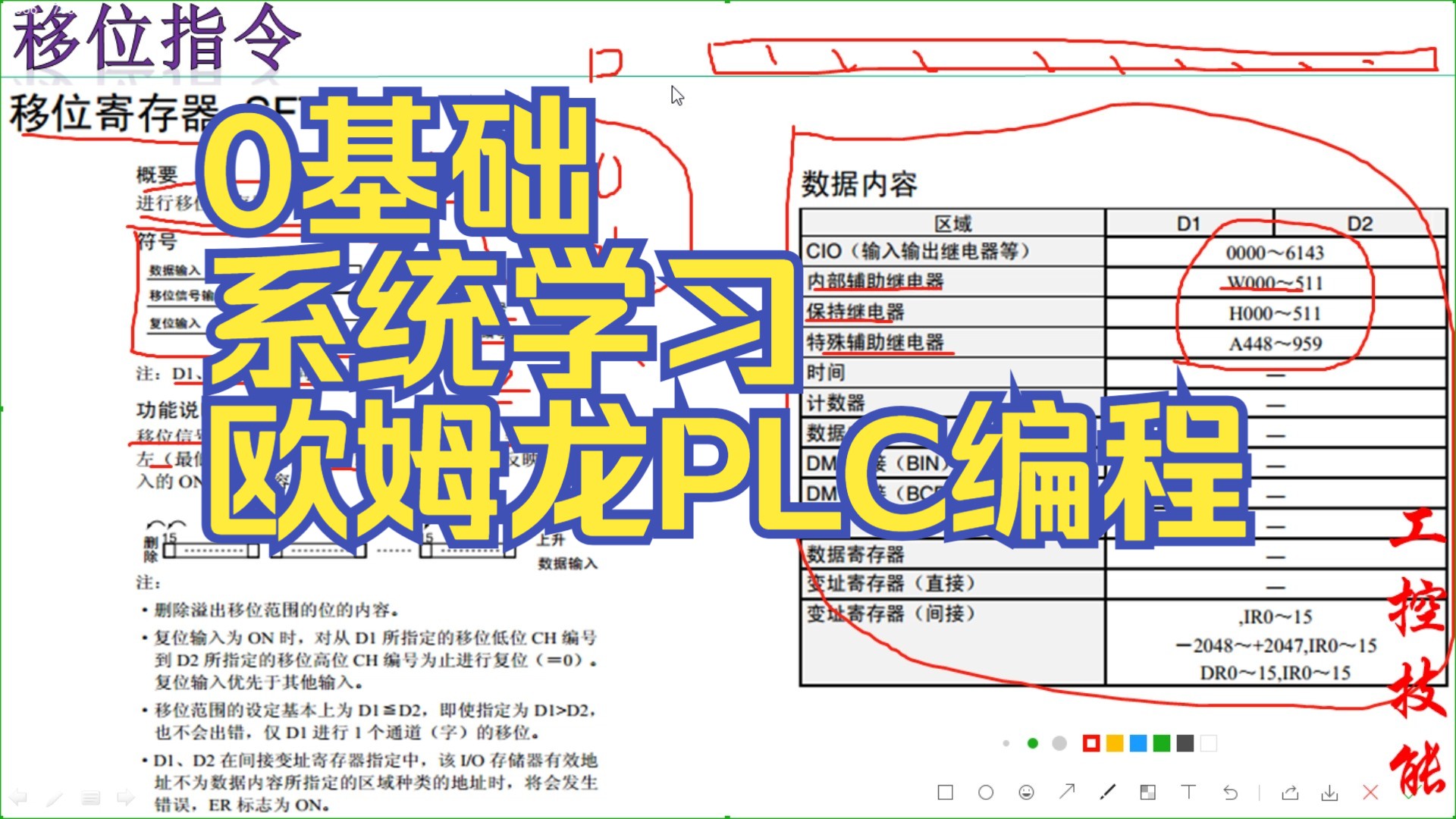
Task: Select the text annotation tool
Action: click(1188, 792)
